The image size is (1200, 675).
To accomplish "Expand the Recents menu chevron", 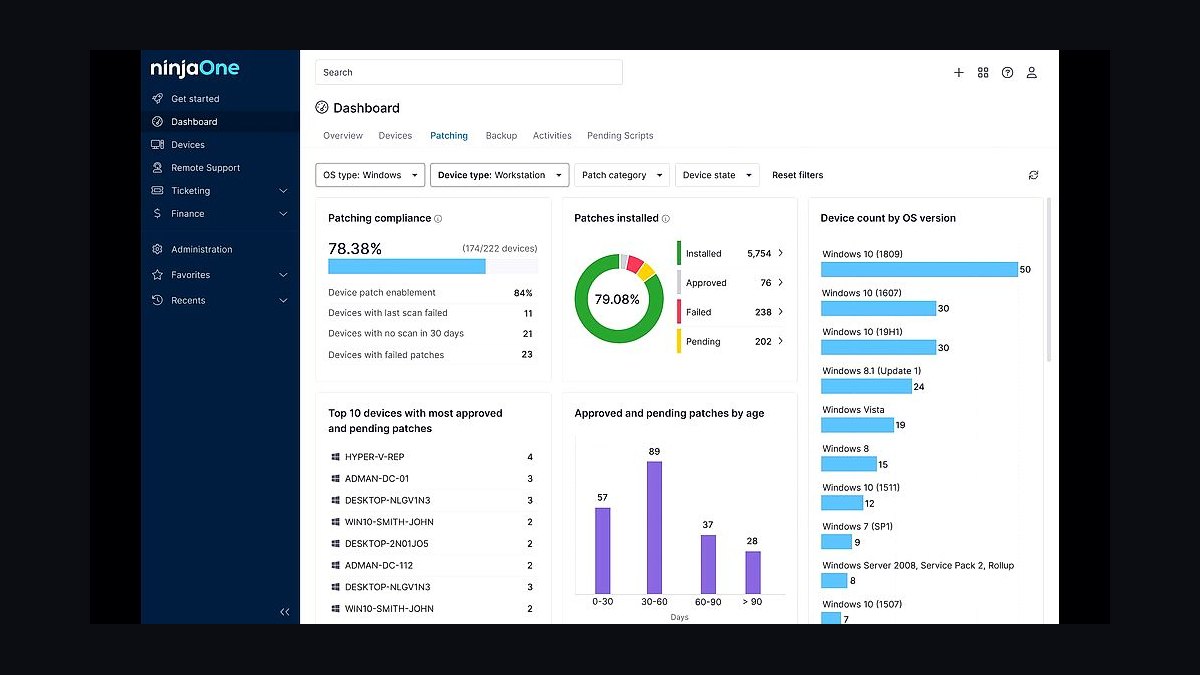I will [283, 301].
